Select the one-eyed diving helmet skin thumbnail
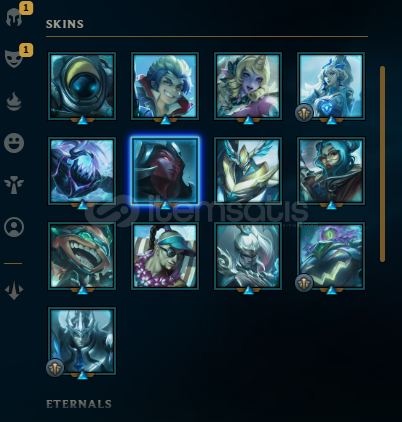 coord(82,86)
